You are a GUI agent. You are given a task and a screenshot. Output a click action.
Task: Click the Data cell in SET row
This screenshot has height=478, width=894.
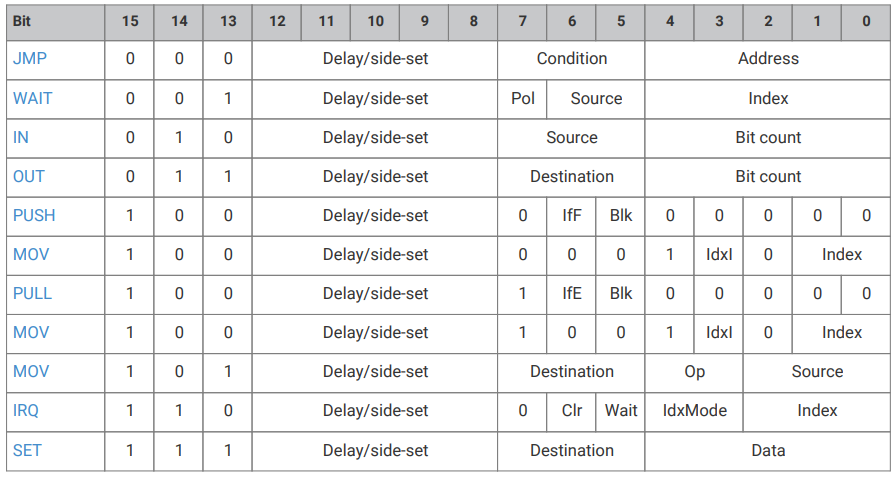(768, 450)
